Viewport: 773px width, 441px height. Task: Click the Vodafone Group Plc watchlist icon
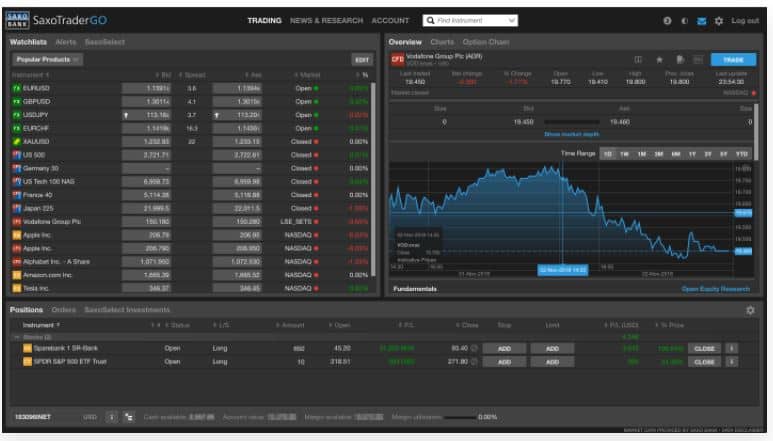tap(17, 222)
